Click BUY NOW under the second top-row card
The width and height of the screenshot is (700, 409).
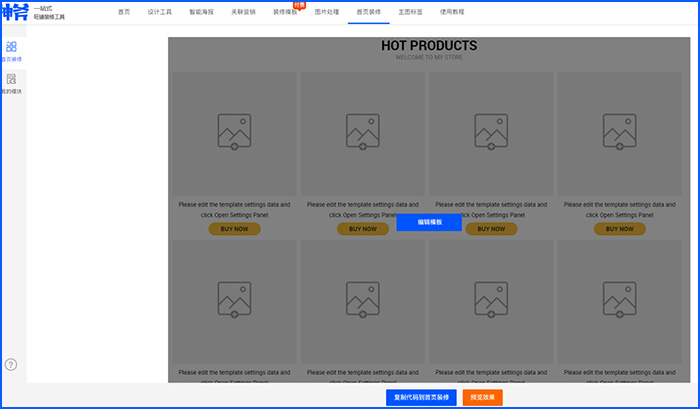pos(363,229)
